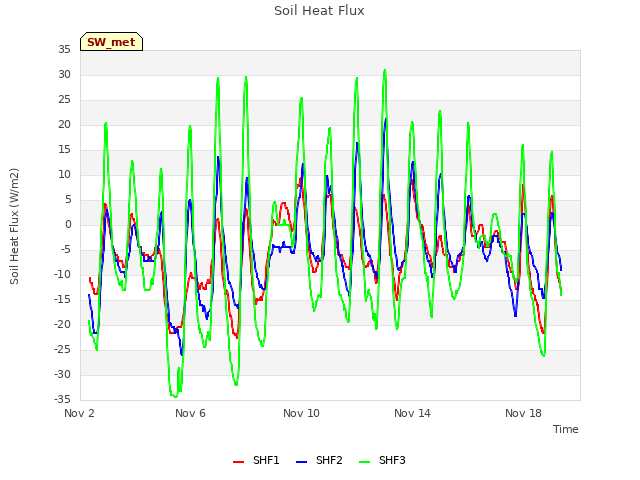640x480 pixels.
Task: Click the Nov 18 tick label
Action: 523,413
